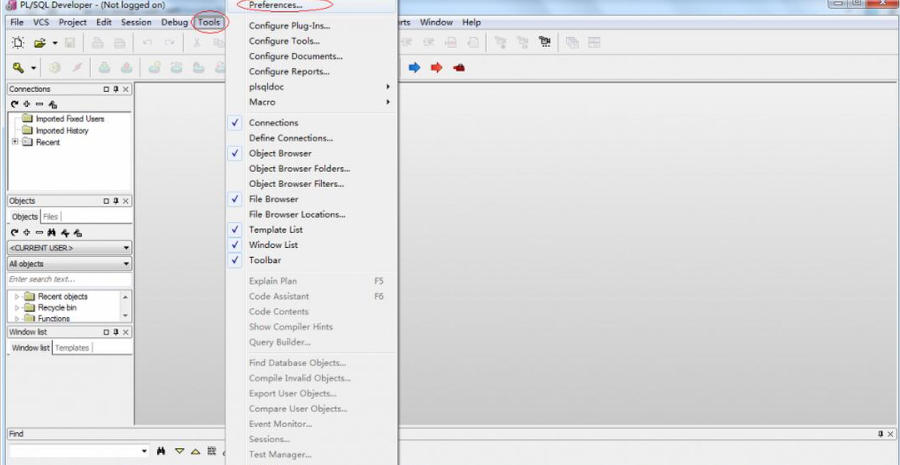The width and height of the screenshot is (900, 465).
Task: Click the yellow key Log on icon
Action: (18, 68)
